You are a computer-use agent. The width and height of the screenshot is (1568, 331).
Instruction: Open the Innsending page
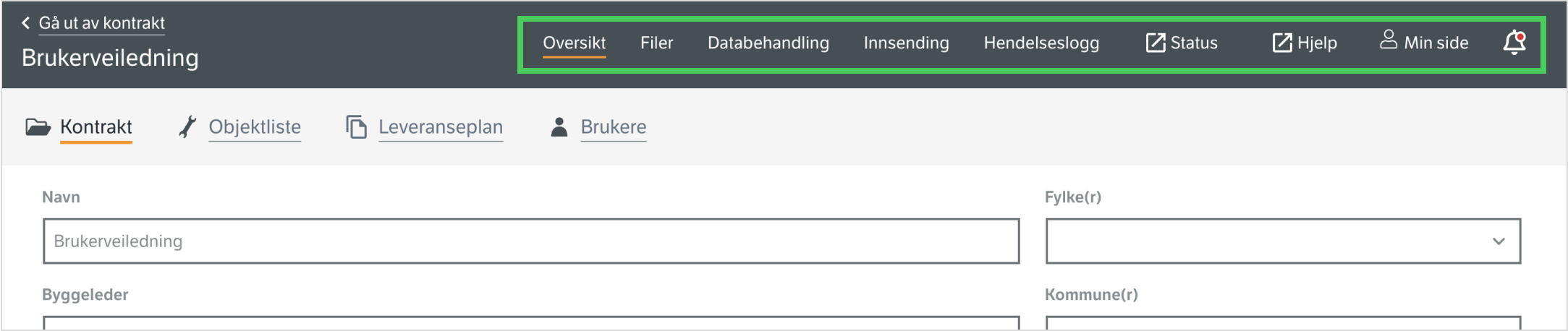[x=906, y=43]
